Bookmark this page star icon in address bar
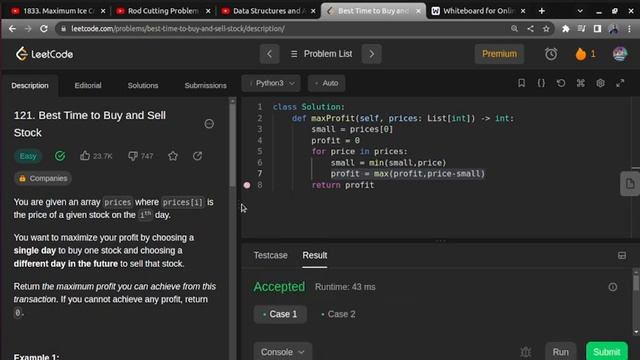 pos(546,29)
